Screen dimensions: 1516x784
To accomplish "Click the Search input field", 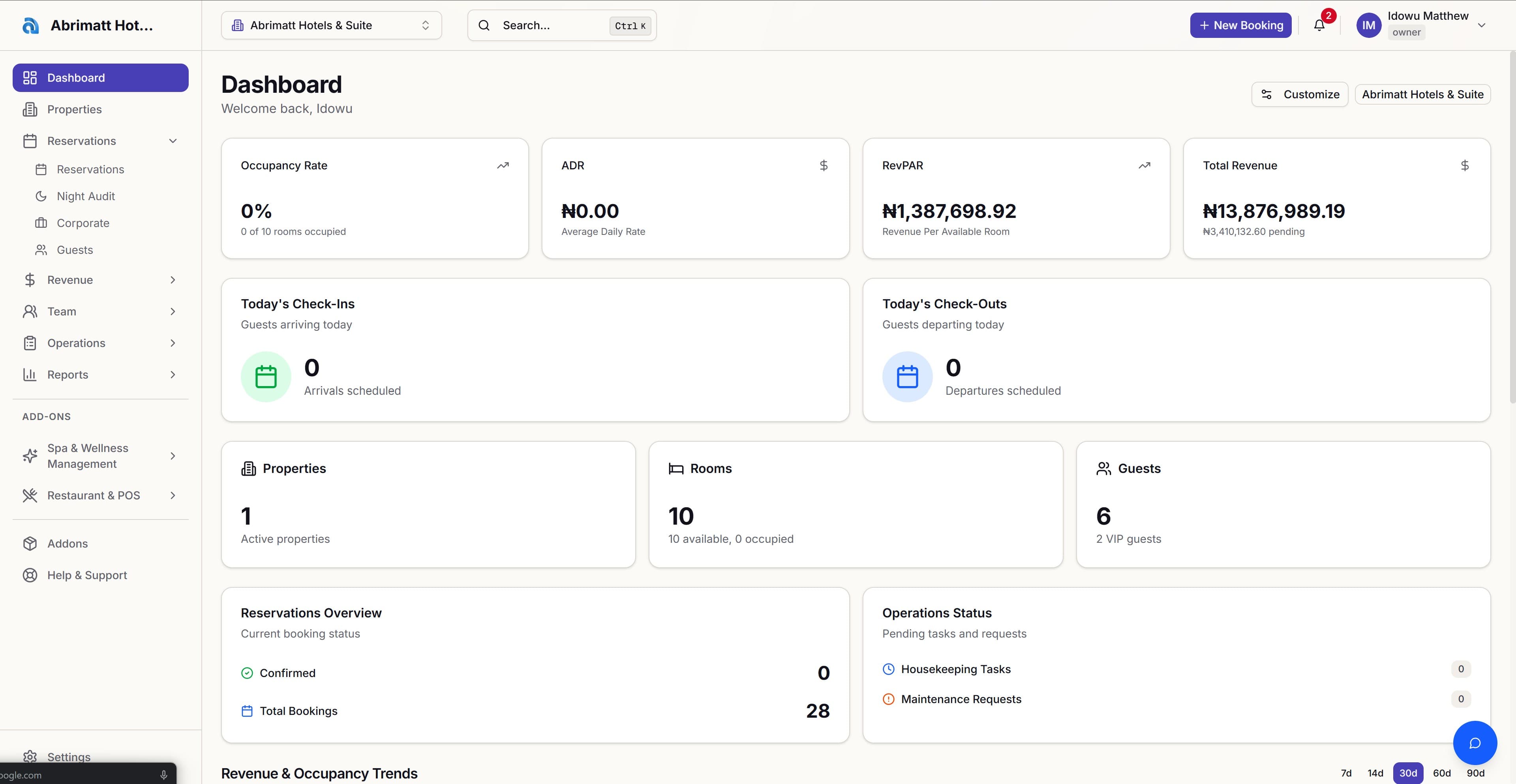I will click(562, 25).
